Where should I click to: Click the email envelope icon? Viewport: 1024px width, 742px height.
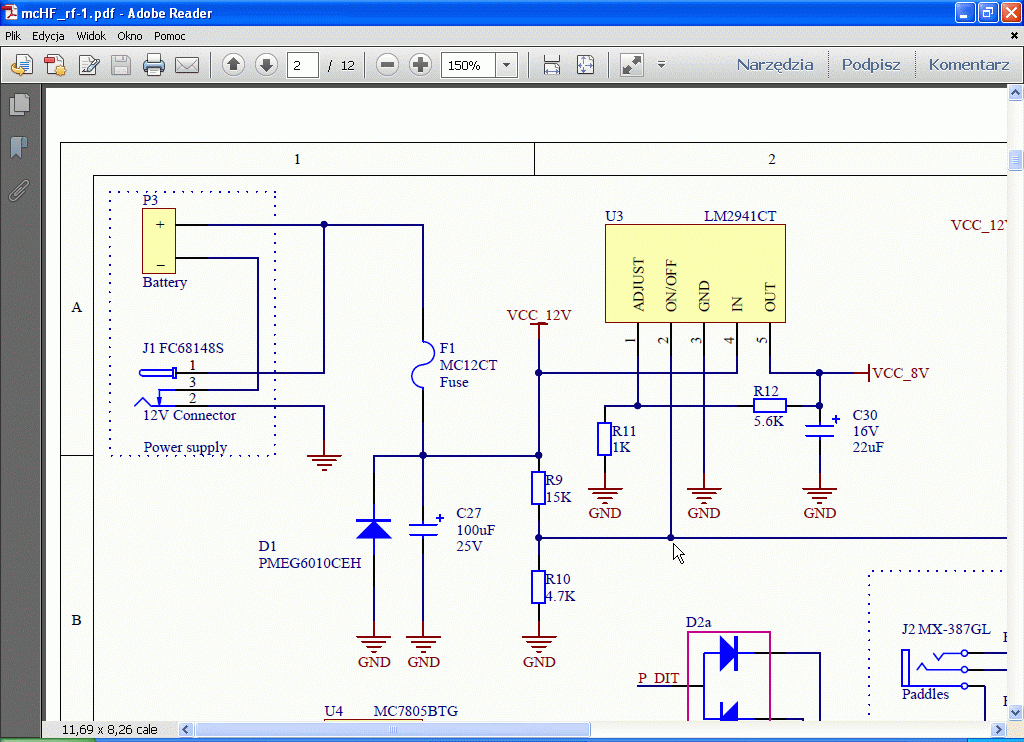tap(187, 65)
